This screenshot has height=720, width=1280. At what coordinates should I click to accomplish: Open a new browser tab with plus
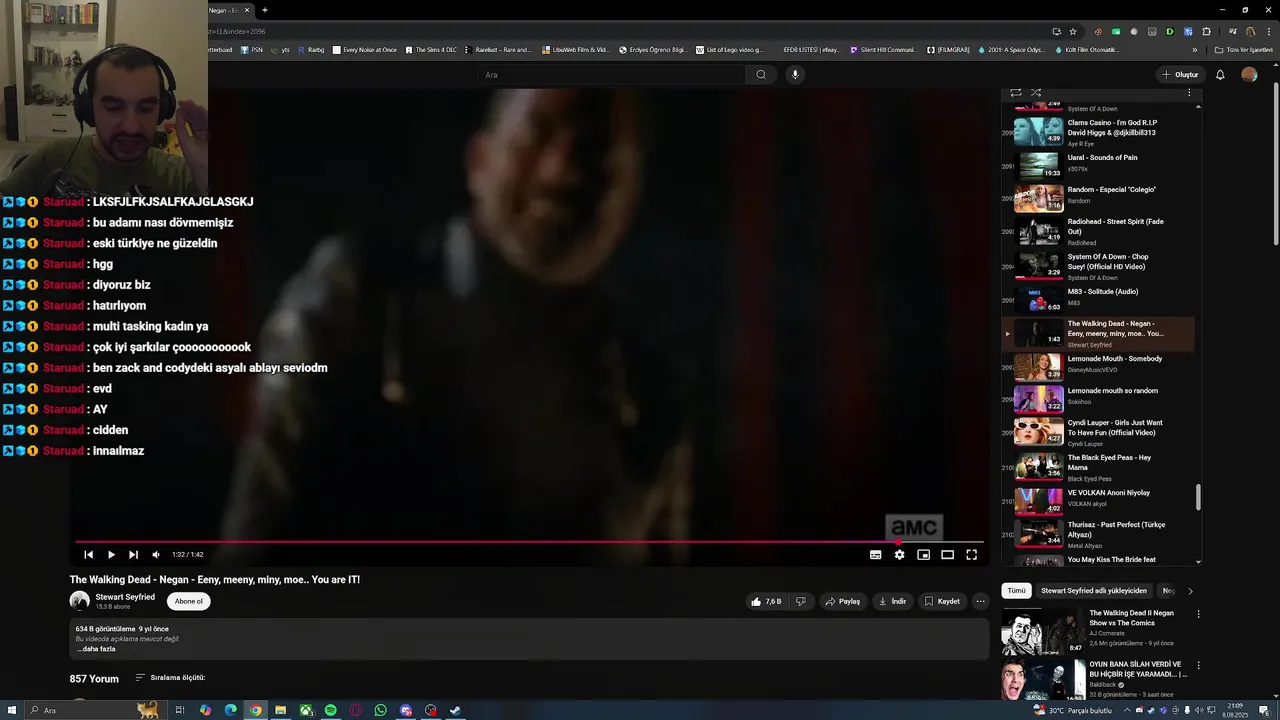[x=265, y=10]
